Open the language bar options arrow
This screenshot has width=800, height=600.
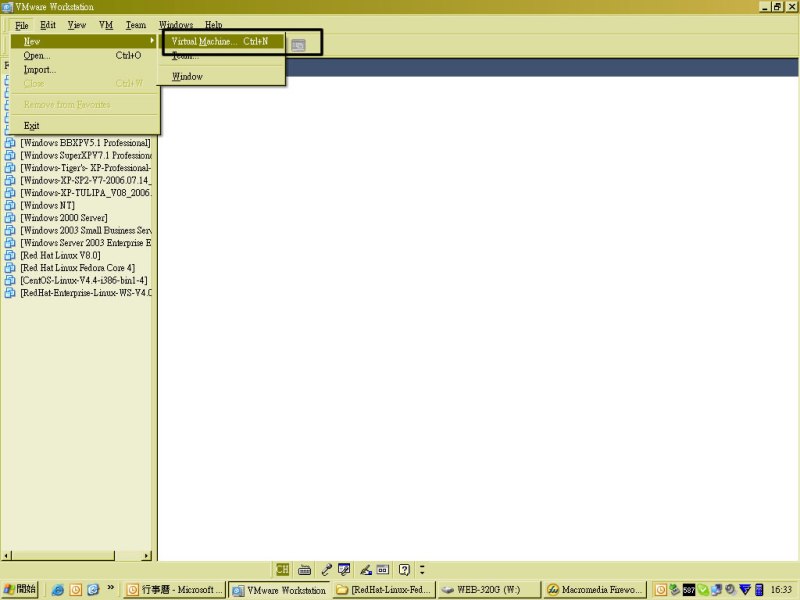coord(422,569)
